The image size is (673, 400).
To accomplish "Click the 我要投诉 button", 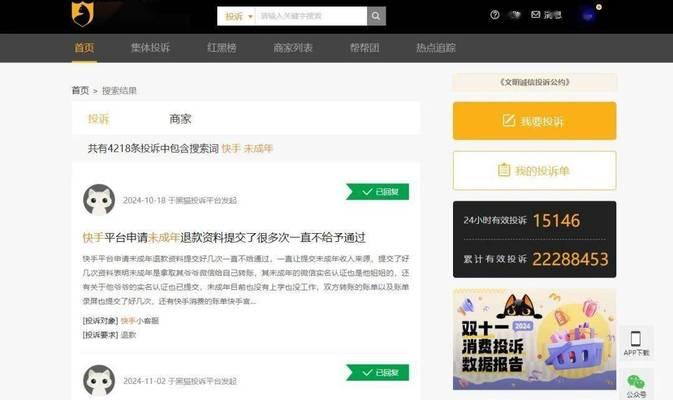I will (x=534, y=121).
